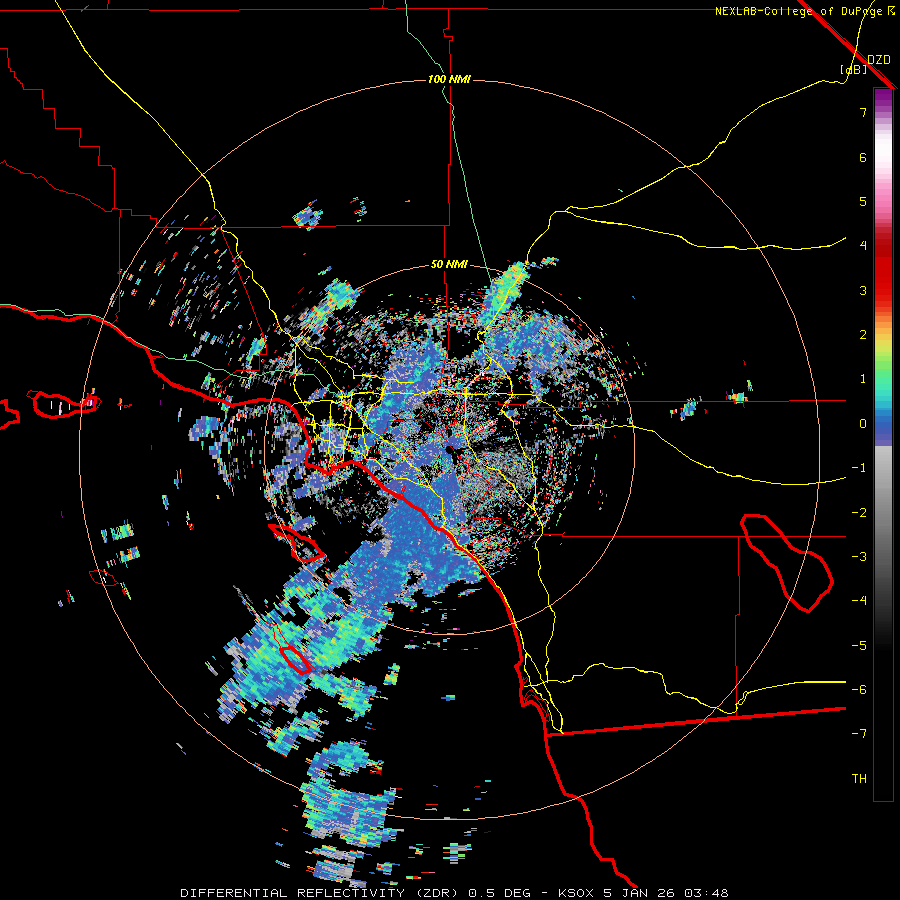Click the -2 value on the color scale
The image size is (900, 900).
tap(859, 513)
